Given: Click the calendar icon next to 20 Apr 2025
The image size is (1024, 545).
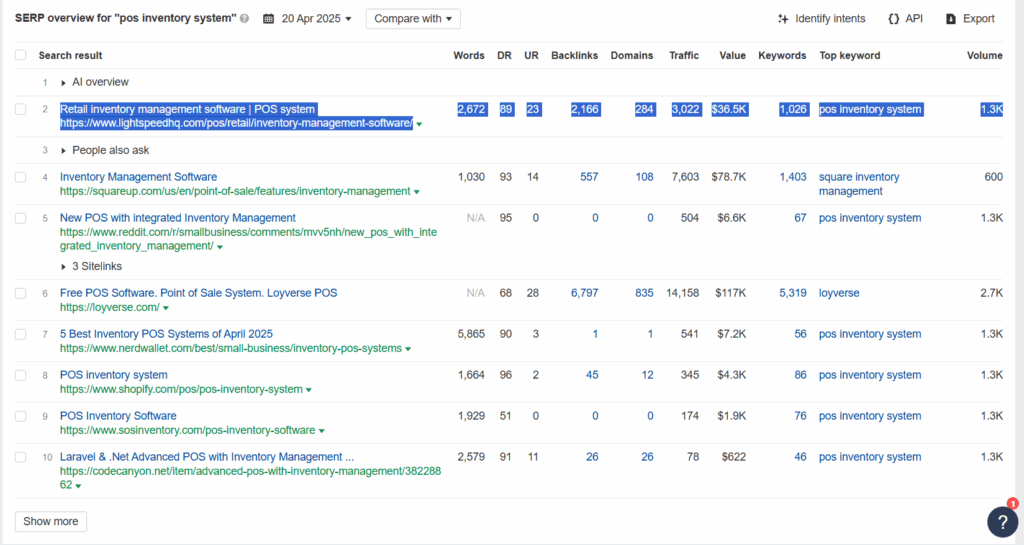Looking at the screenshot, I should (x=268, y=19).
